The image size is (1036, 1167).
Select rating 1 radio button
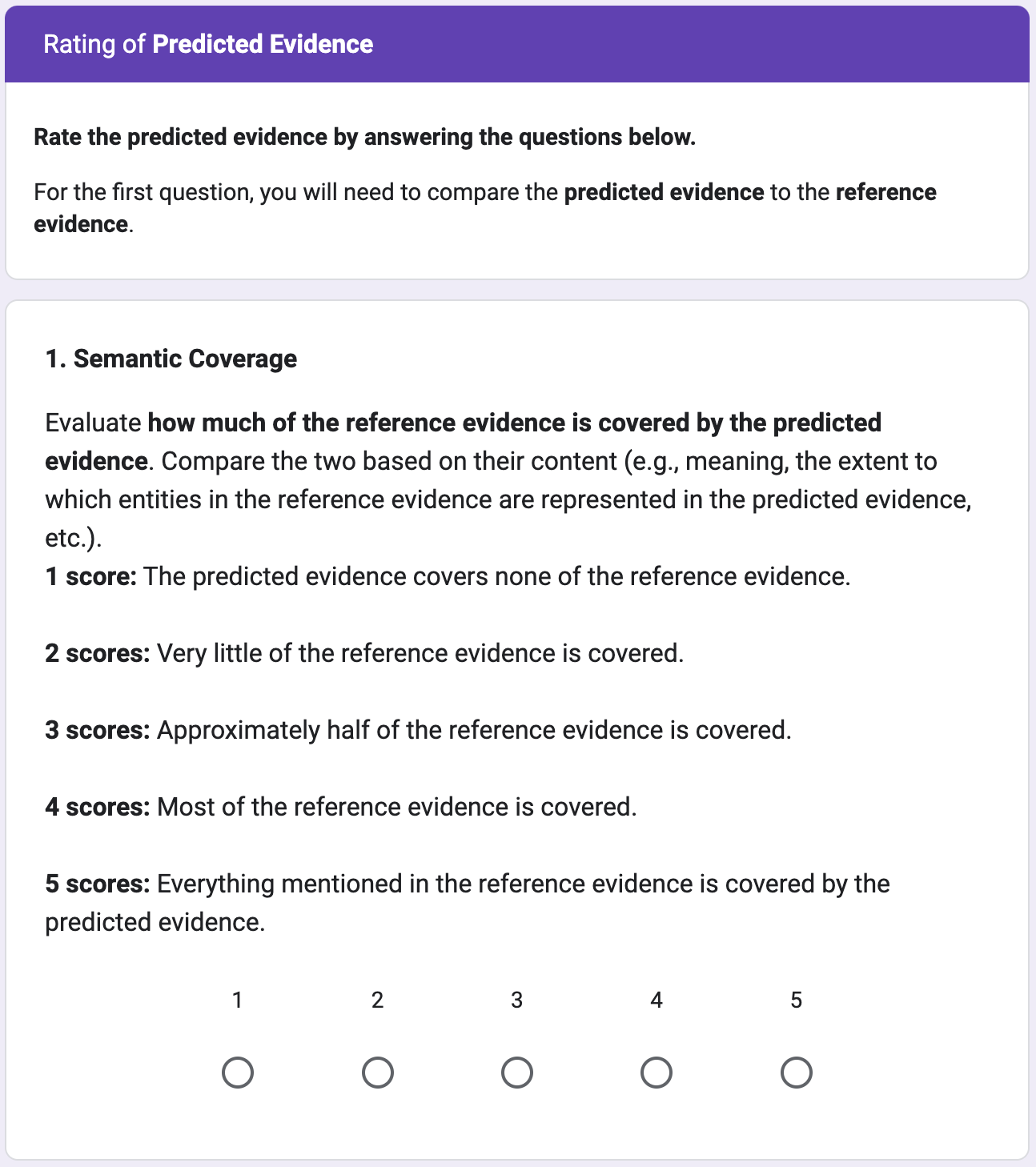tap(238, 1073)
